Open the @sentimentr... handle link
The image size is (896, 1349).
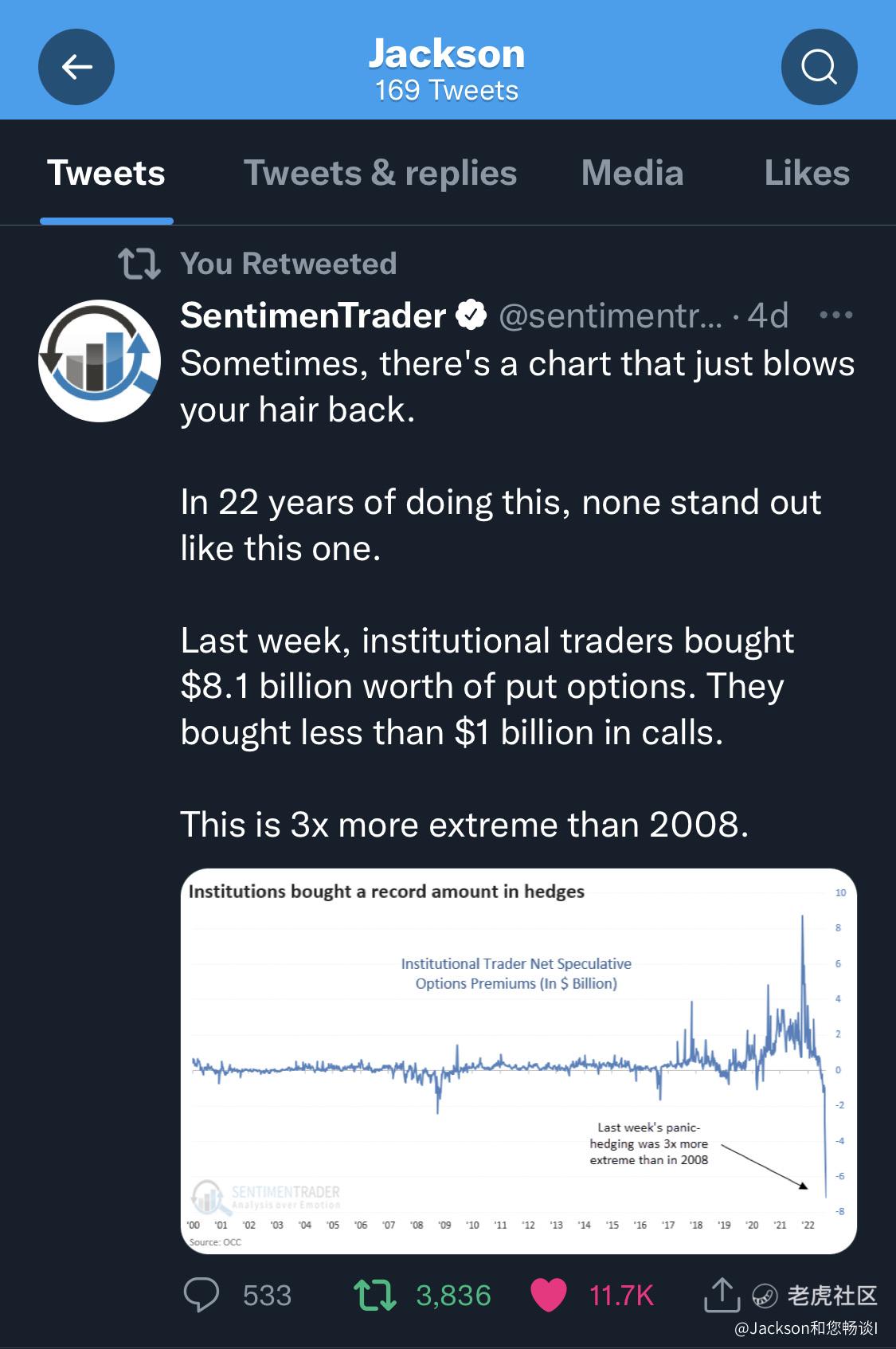click(610, 316)
